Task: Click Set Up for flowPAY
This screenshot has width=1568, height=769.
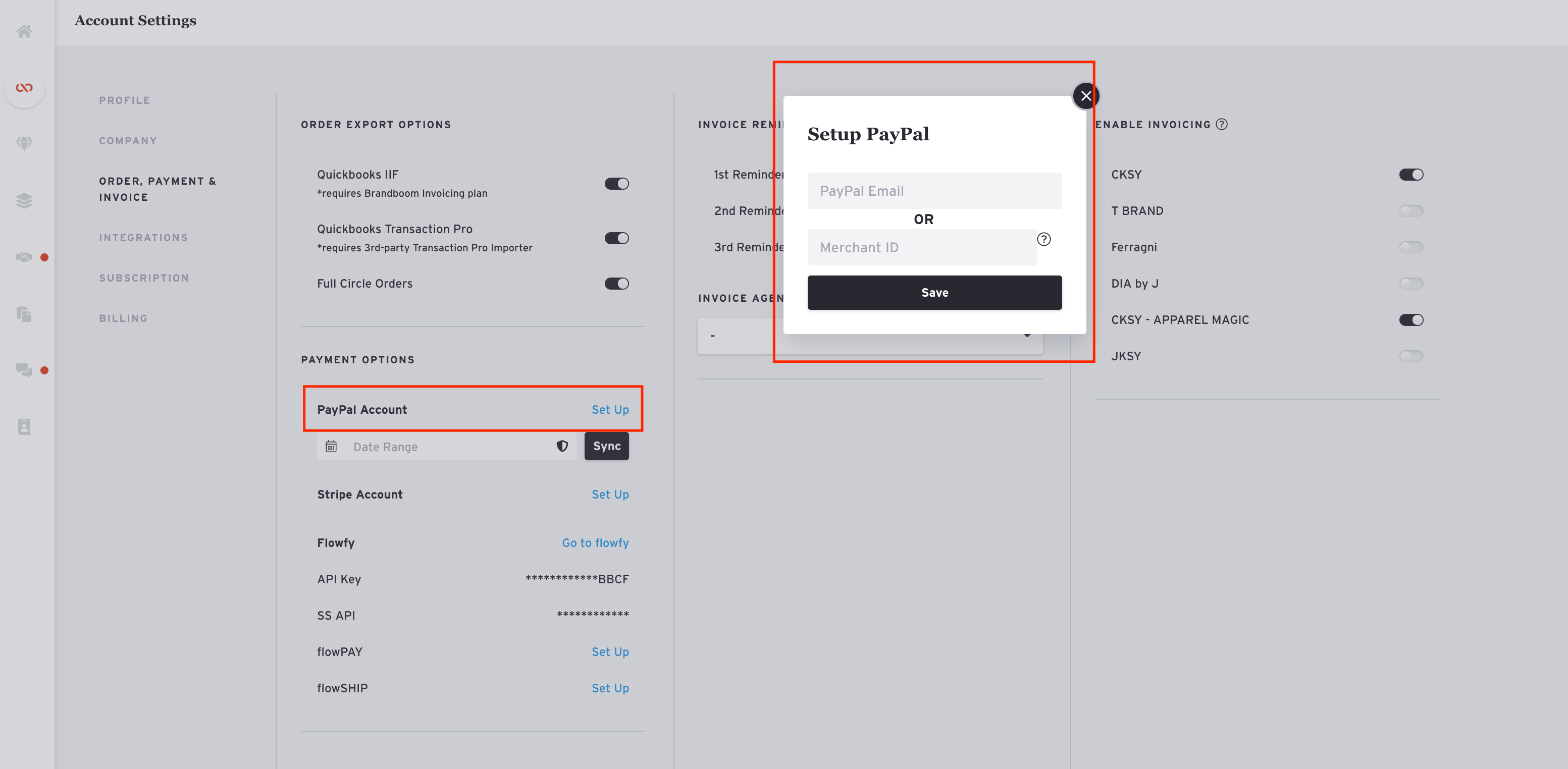Action: pos(610,651)
